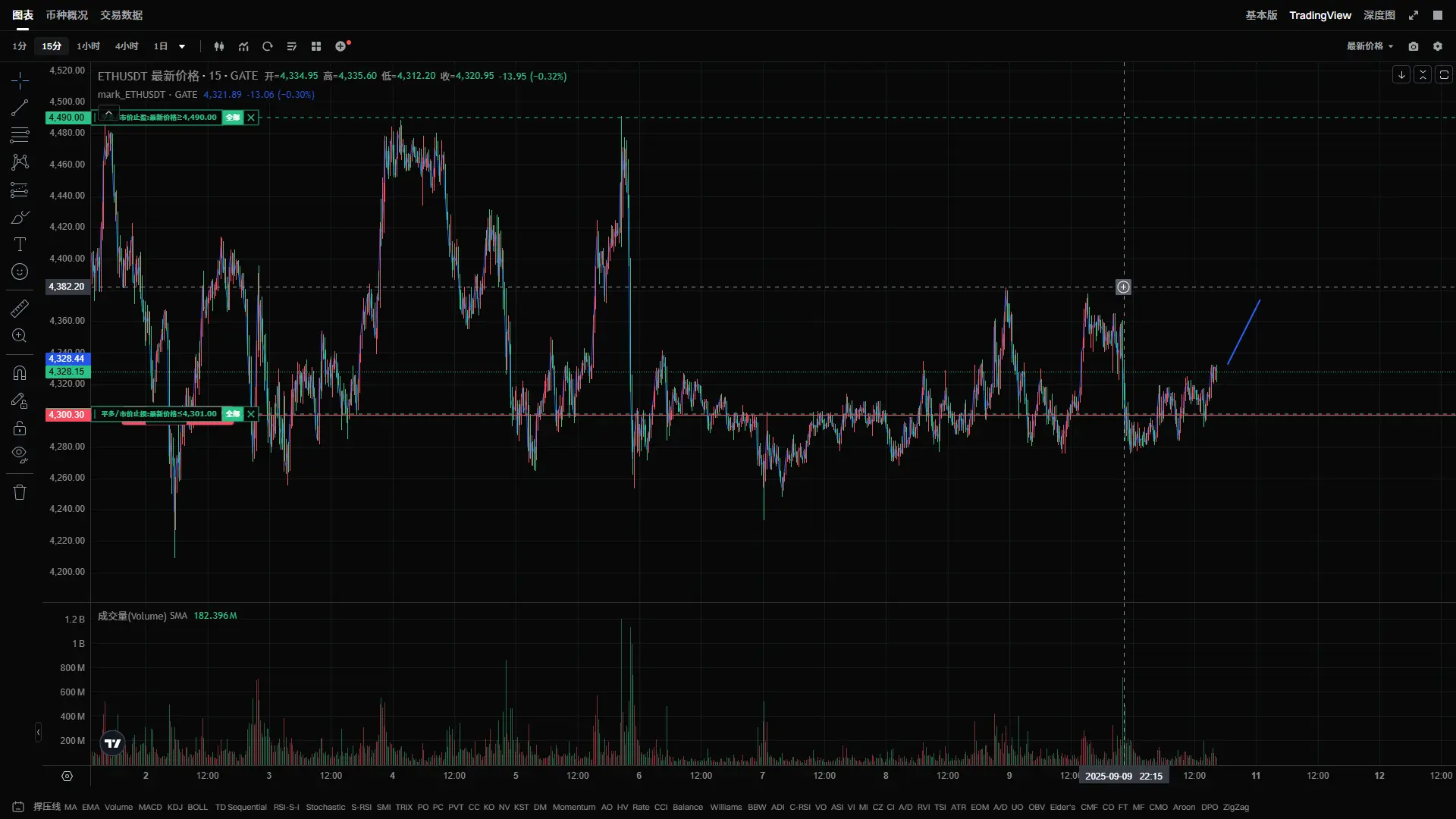
Task: Click the 4,300.30 red price label
Action: click(x=68, y=415)
